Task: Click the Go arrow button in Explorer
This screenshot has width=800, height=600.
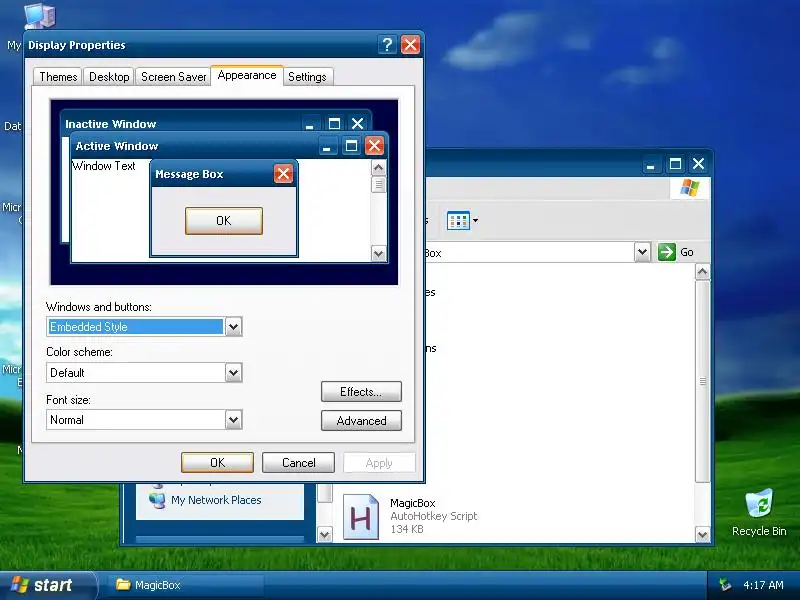Action: coord(666,252)
